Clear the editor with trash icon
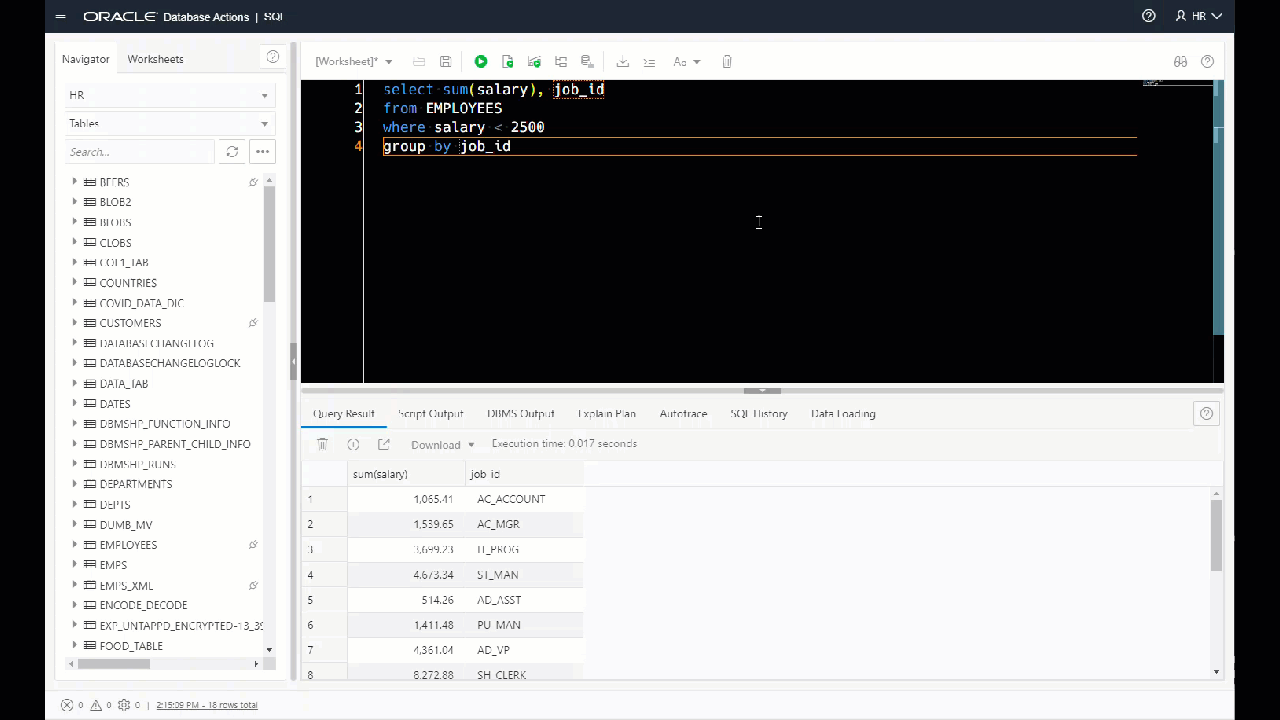 727,62
